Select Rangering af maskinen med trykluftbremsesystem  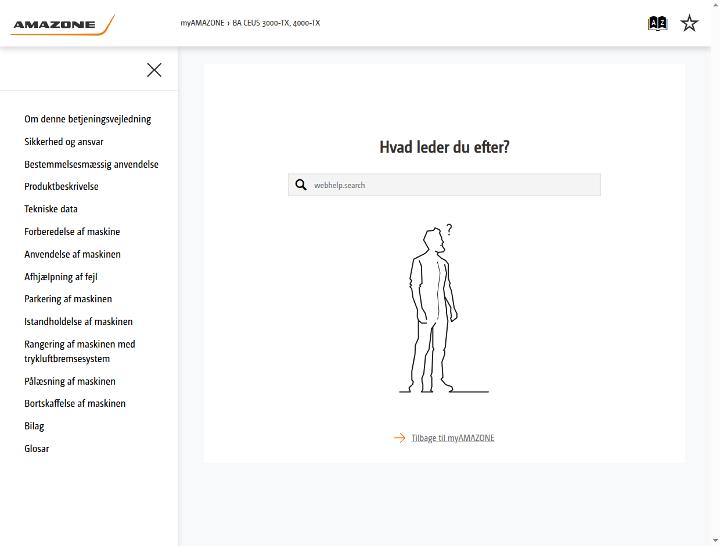click(x=80, y=351)
